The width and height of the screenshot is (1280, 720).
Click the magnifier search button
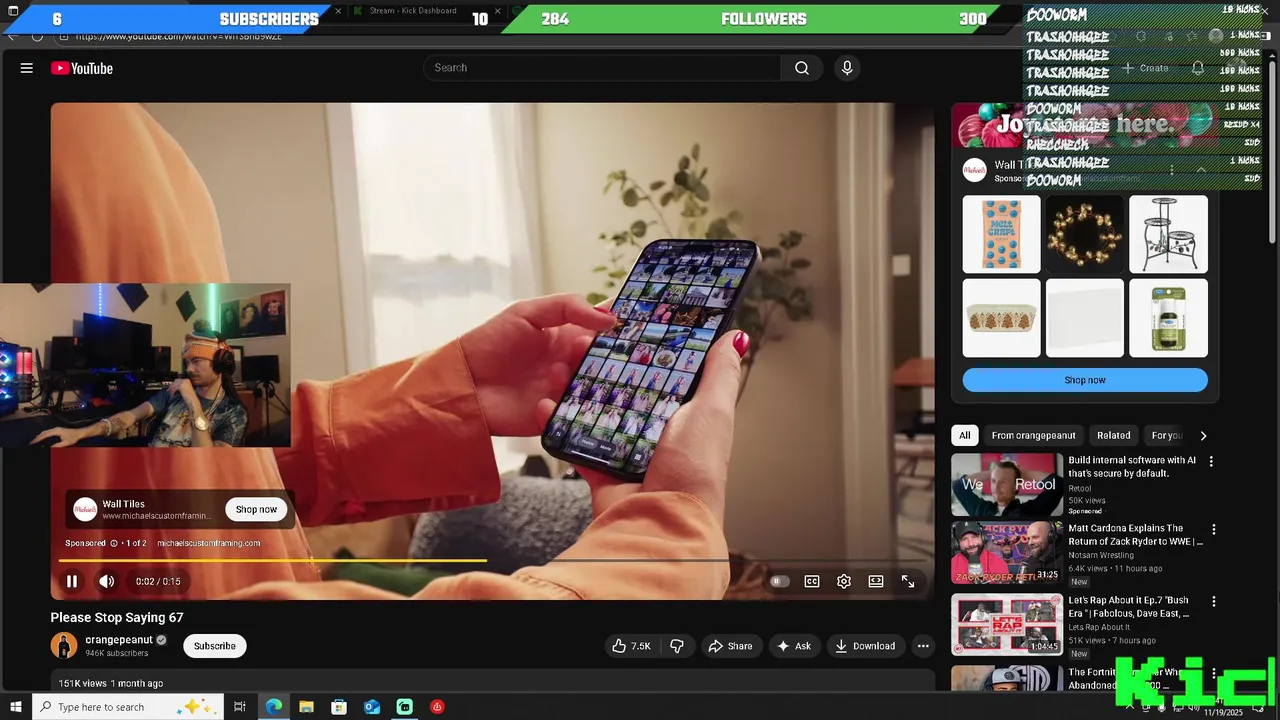tap(802, 68)
